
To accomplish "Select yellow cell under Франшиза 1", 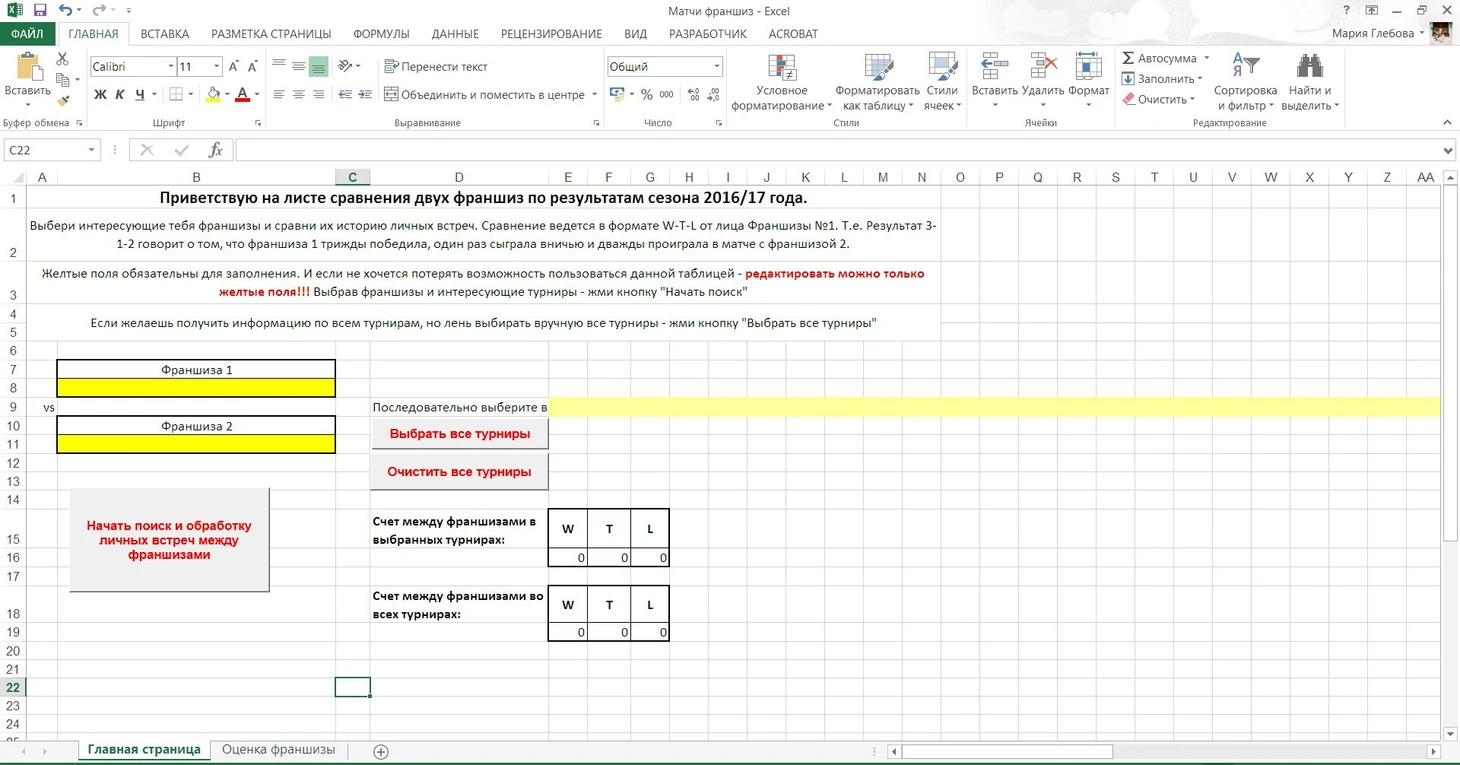I will [196, 388].
